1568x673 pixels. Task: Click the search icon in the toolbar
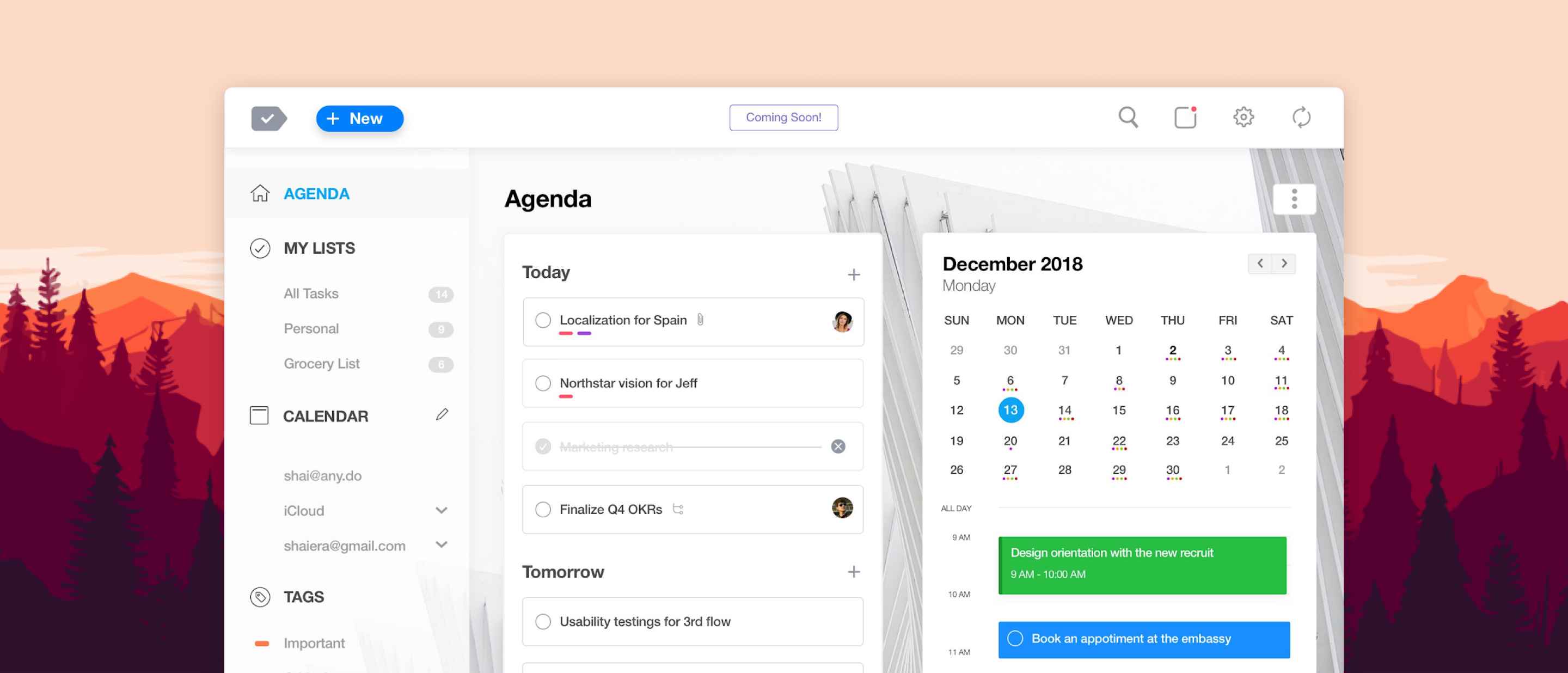(1128, 118)
